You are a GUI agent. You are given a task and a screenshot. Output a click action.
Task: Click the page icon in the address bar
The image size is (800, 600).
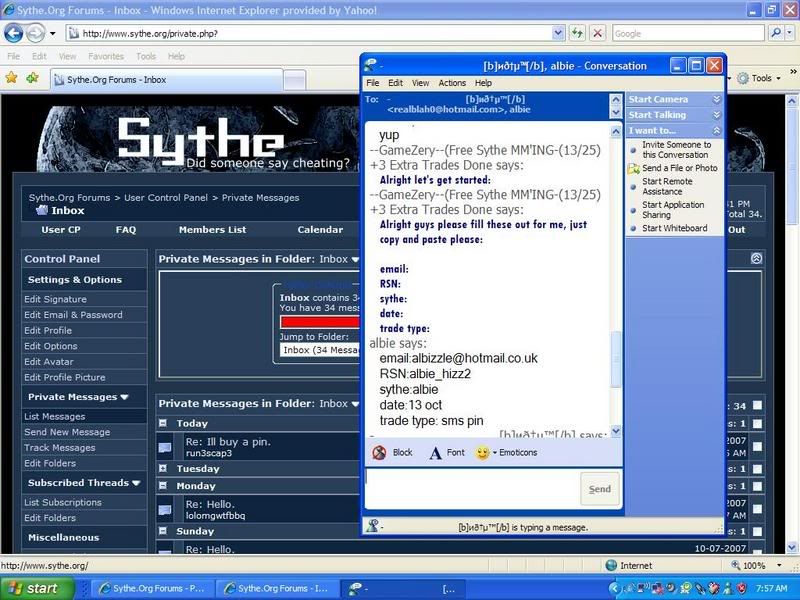point(74,34)
